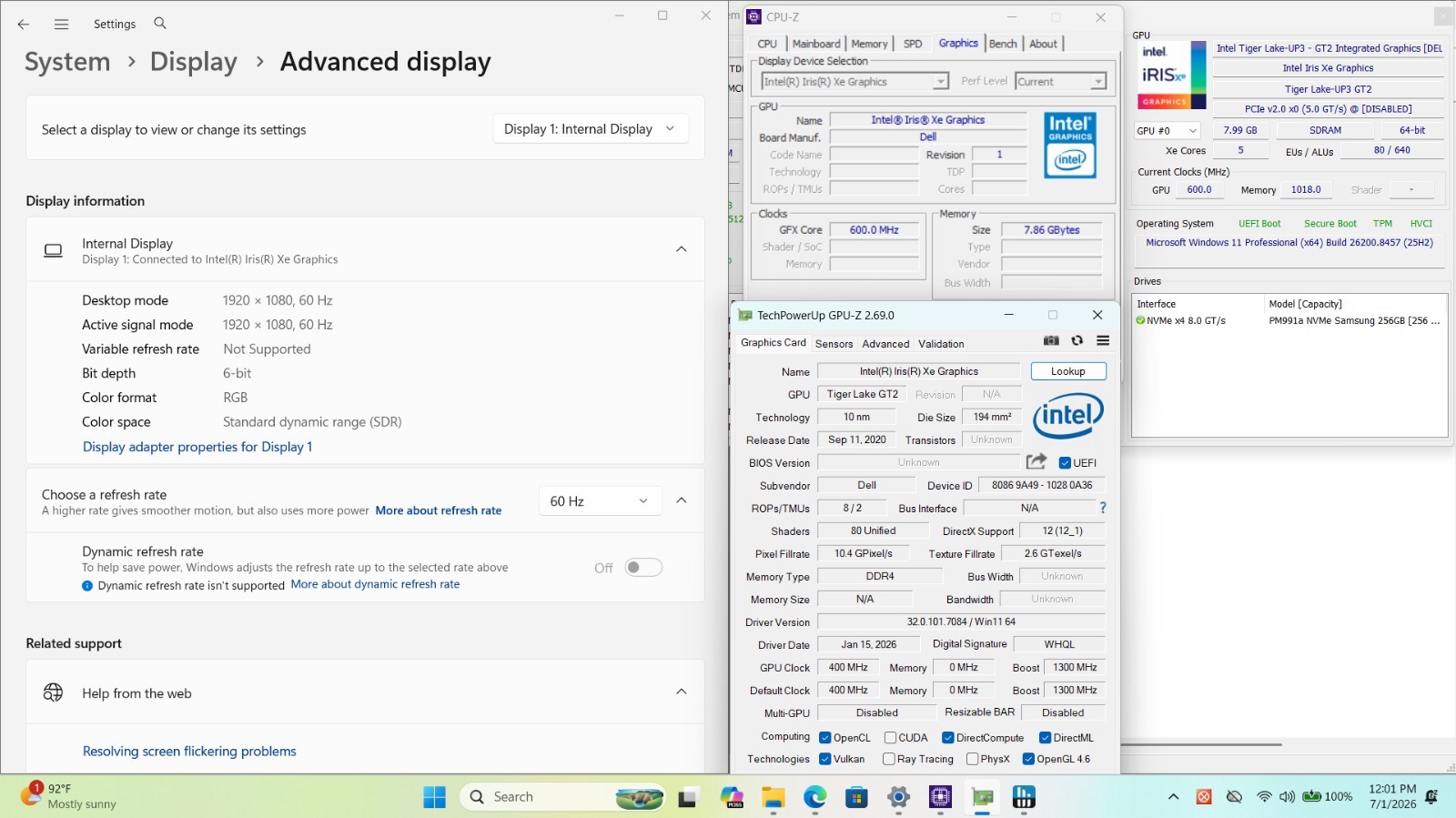Open the CPU-Z Perf Level dropdown
Image resolution: width=1456 pixels, height=818 pixels.
point(1061,82)
